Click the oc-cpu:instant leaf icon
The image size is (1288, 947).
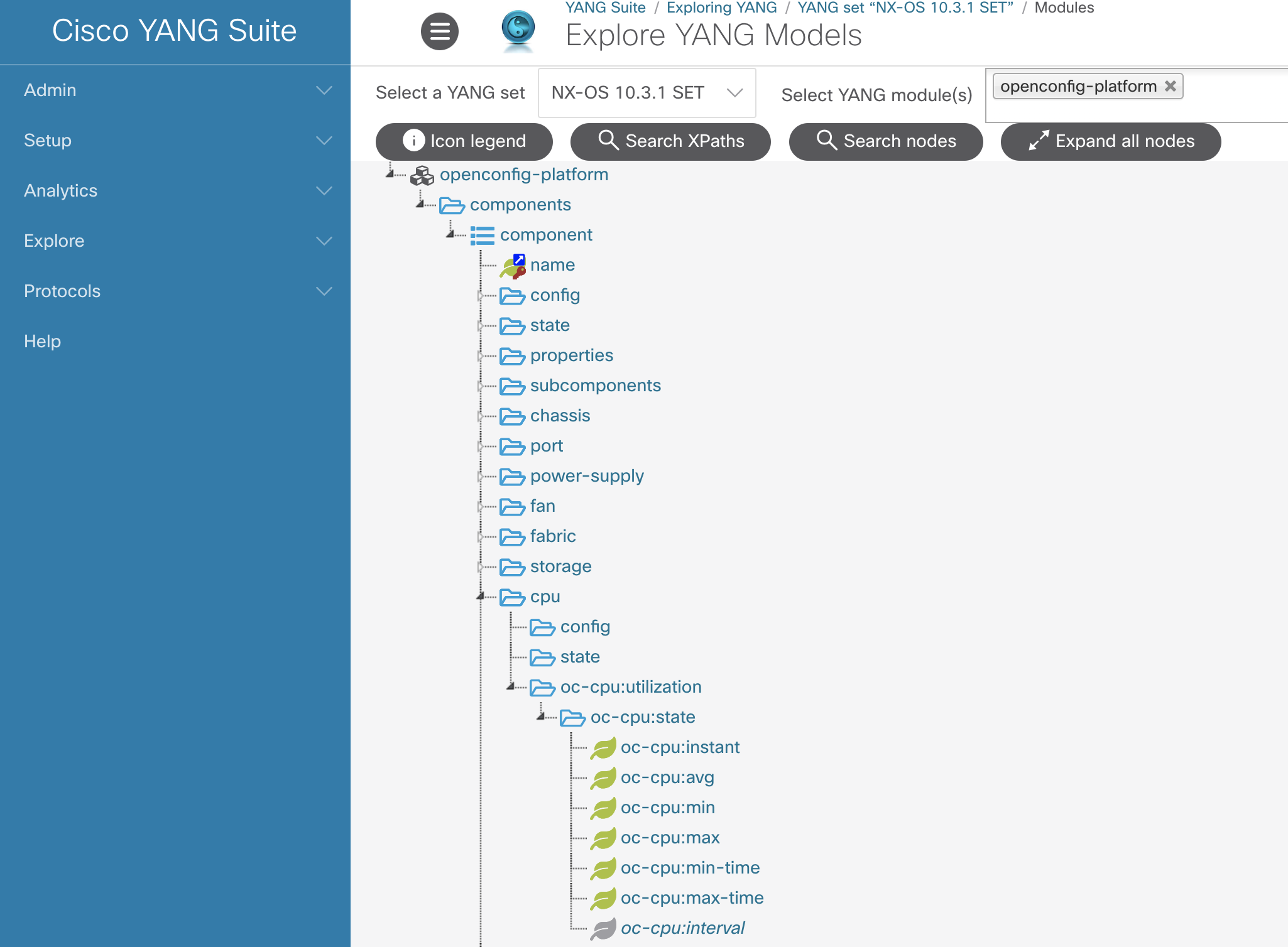tap(603, 748)
